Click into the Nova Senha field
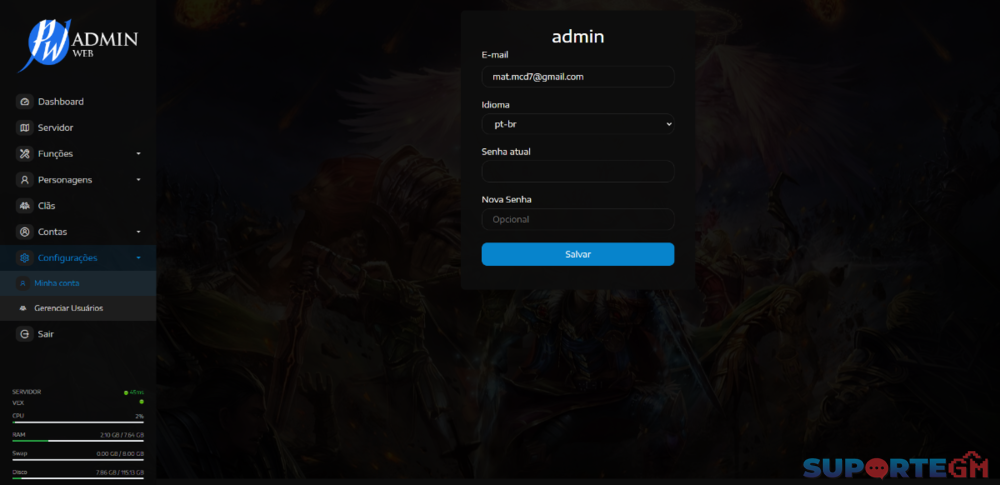Screen dimensions: 1000x485 pos(577,219)
